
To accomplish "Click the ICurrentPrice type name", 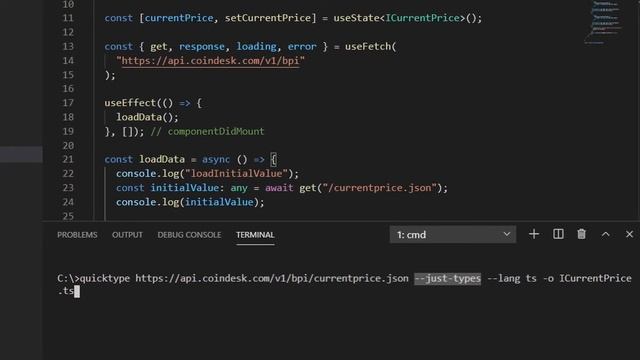I will click(x=422, y=18).
